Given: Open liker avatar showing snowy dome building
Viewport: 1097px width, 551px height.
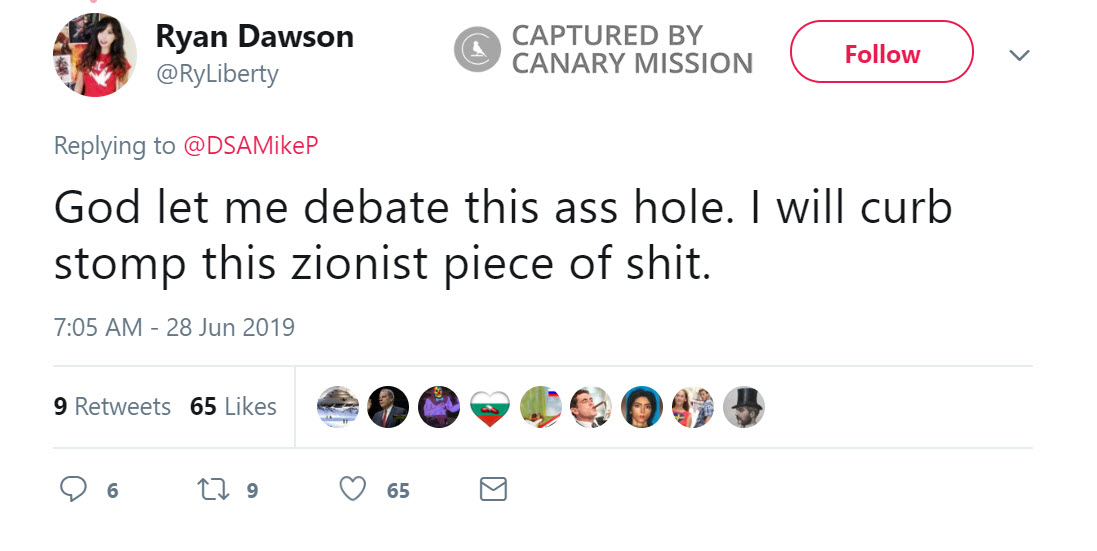Looking at the screenshot, I should [x=337, y=407].
